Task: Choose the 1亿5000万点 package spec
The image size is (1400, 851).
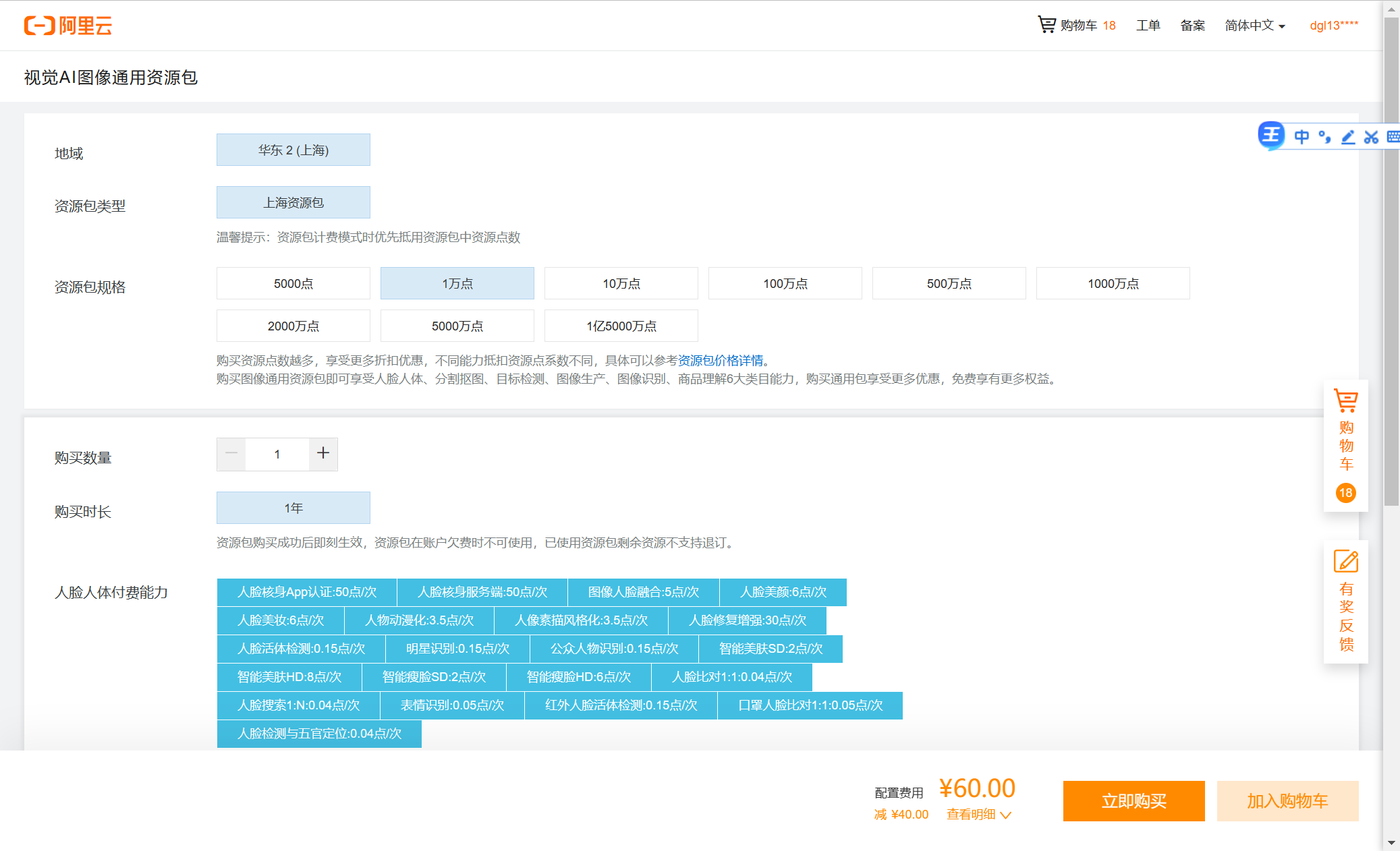Action: (621, 326)
